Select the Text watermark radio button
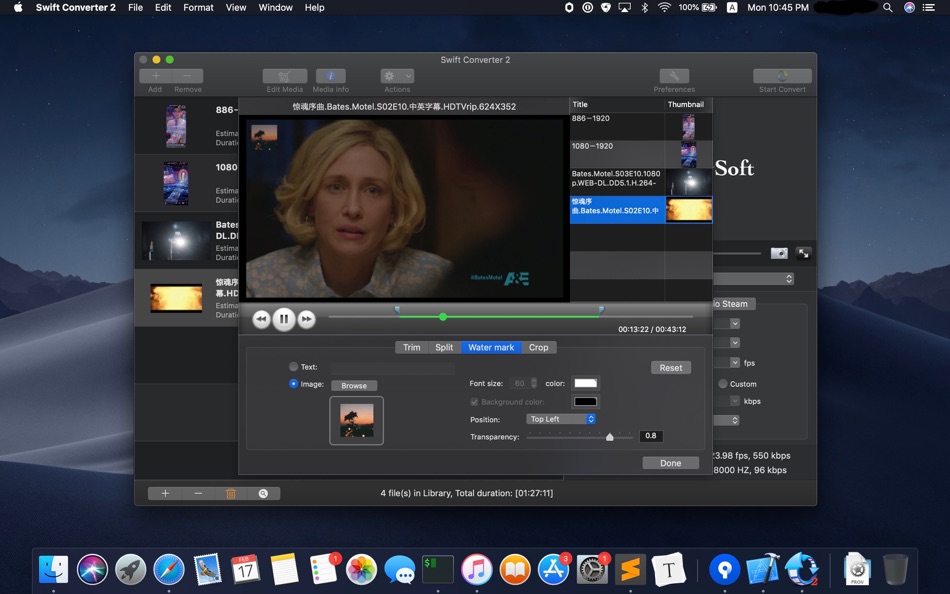950x594 pixels. pos(293,367)
